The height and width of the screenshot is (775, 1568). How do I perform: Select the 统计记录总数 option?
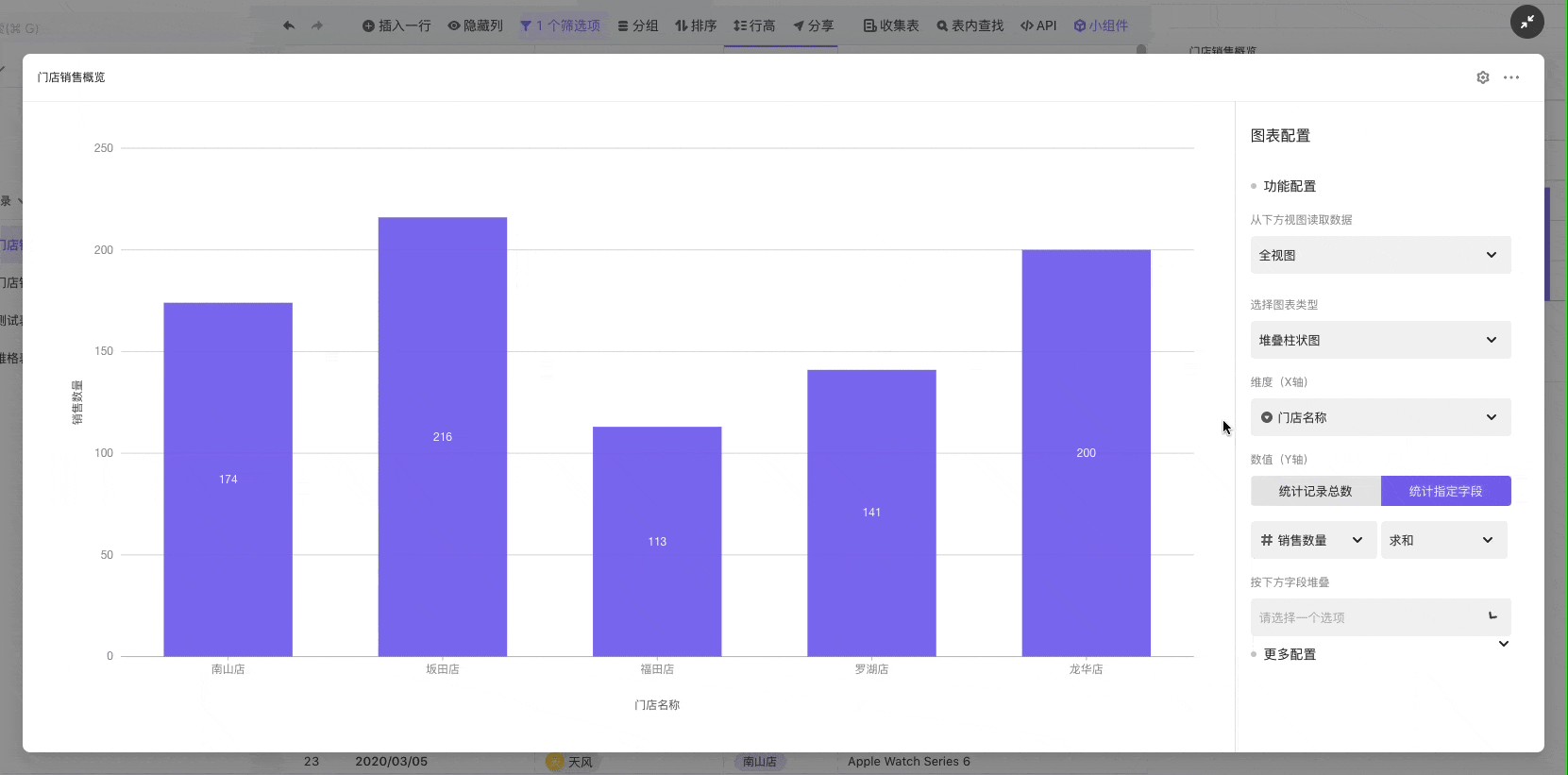1315,491
